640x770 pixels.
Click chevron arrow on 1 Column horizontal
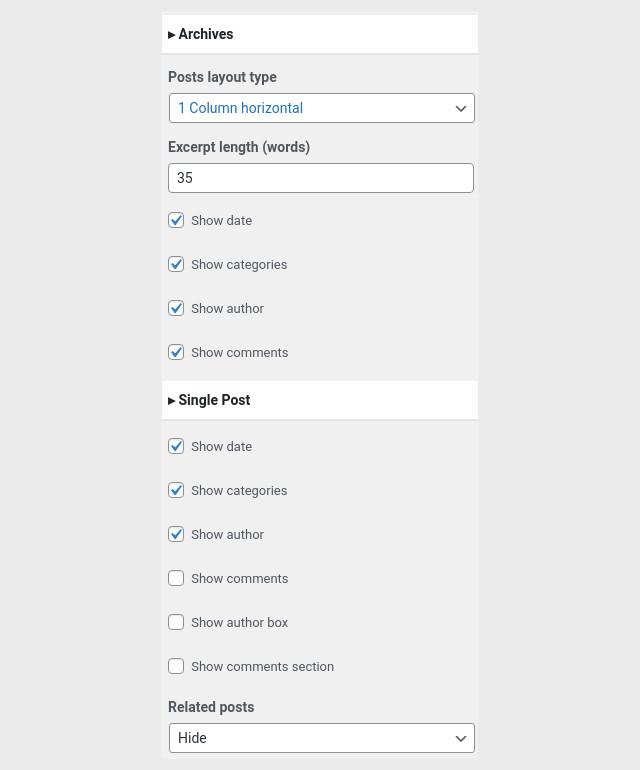tap(461, 109)
